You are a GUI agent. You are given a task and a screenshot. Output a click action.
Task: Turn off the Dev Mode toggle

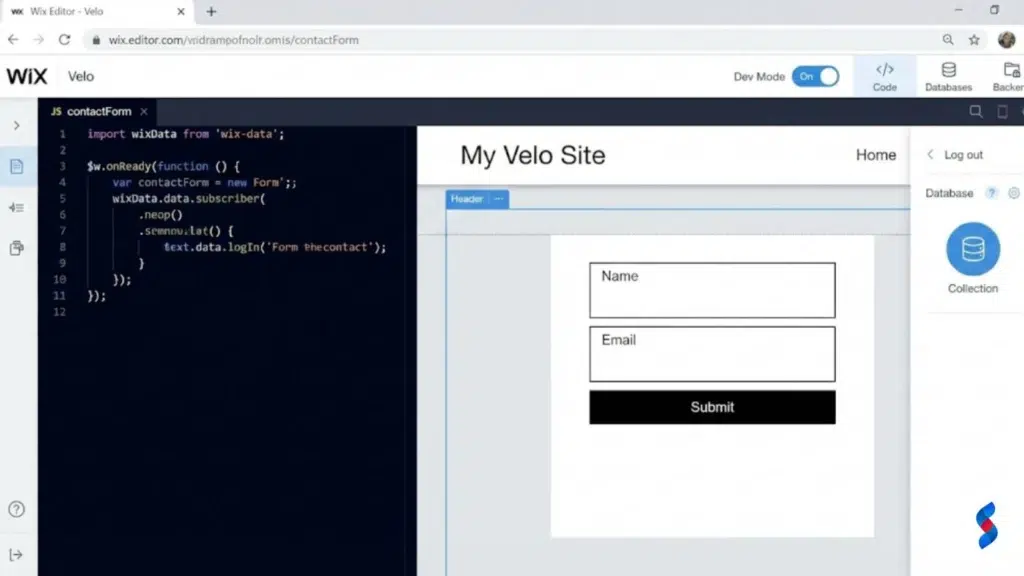tap(816, 76)
